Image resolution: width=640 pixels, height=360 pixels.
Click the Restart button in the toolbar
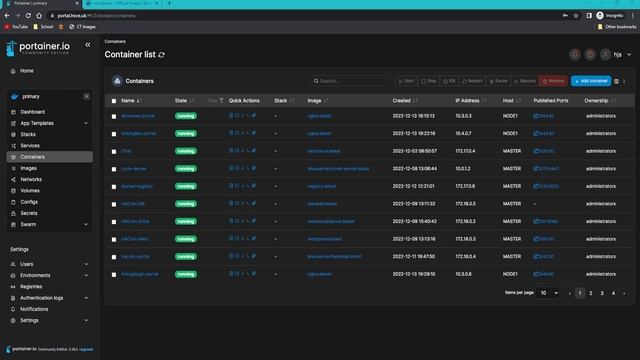pyautogui.click(x=472, y=81)
